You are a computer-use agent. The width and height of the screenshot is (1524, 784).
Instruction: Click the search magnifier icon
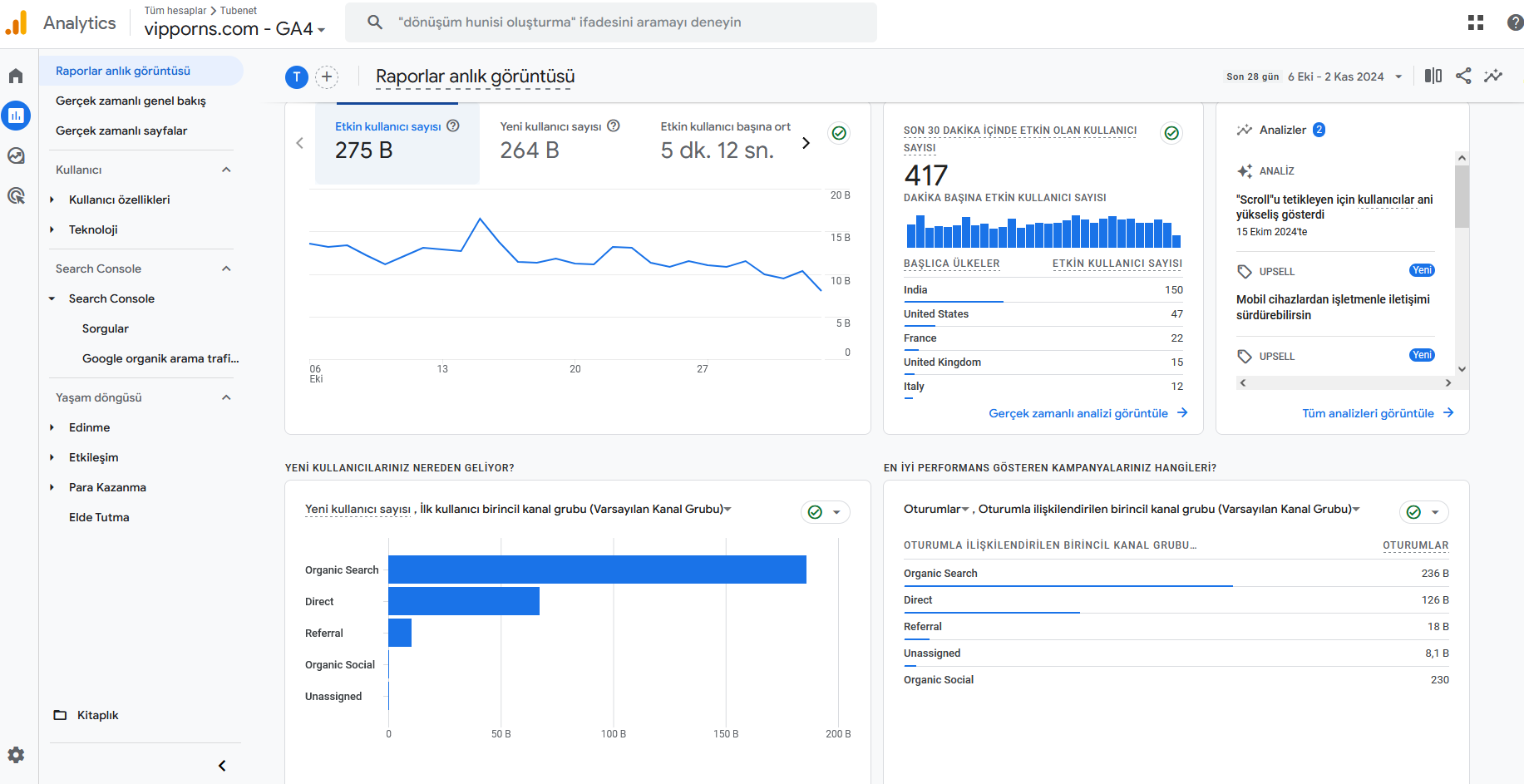tap(375, 22)
